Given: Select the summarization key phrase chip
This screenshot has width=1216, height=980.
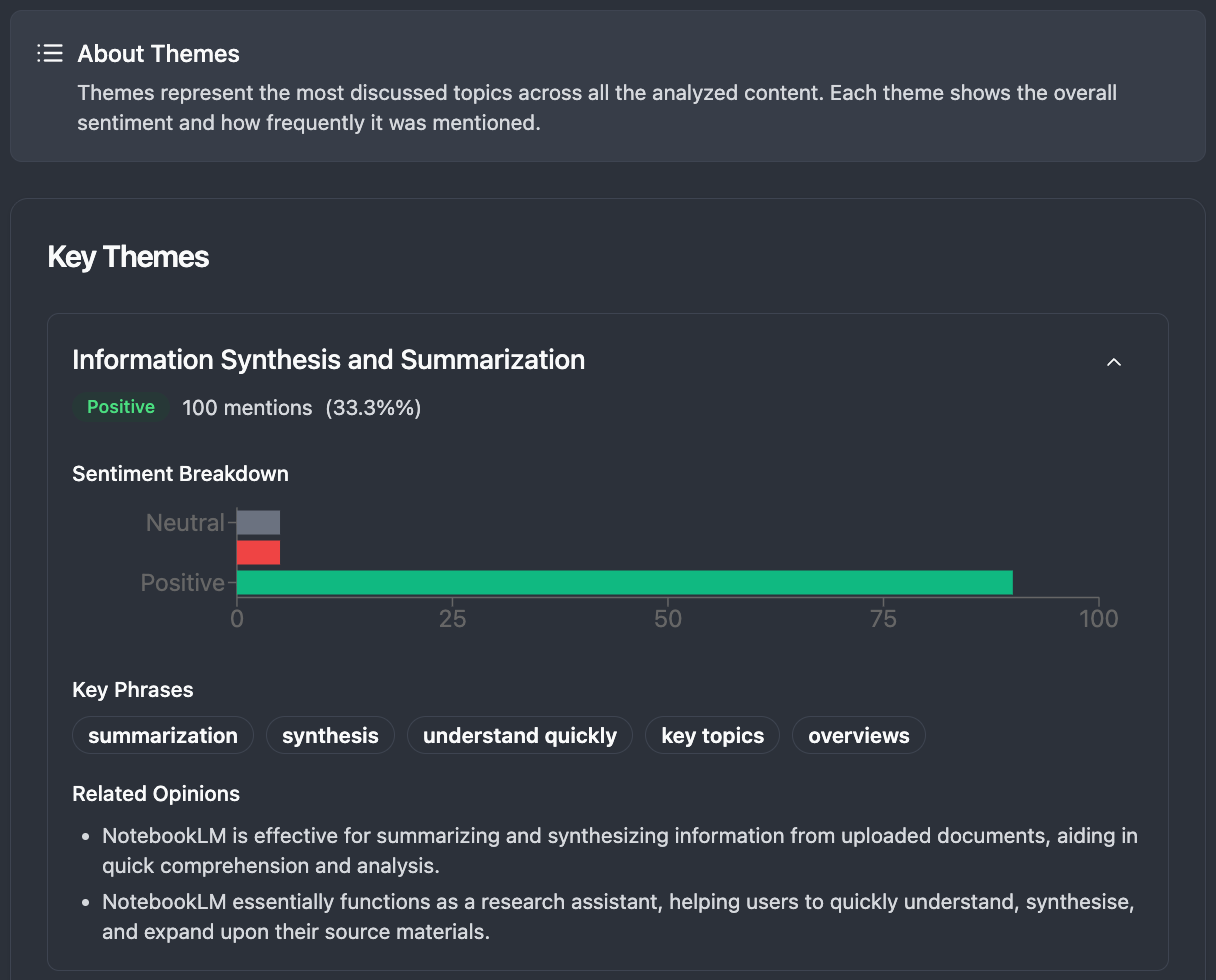Looking at the screenshot, I should click(162, 735).
